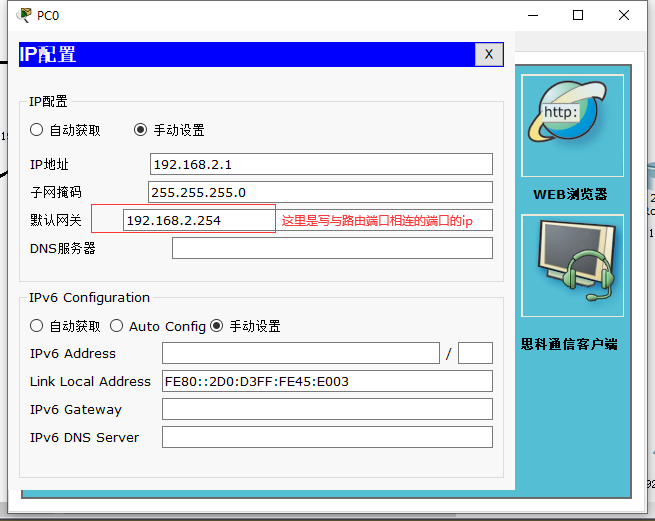Viewport: 655px width, 521px height.
Task: Click the 默认网关 field showing 192.168.2.254
Action: point(308,220)
